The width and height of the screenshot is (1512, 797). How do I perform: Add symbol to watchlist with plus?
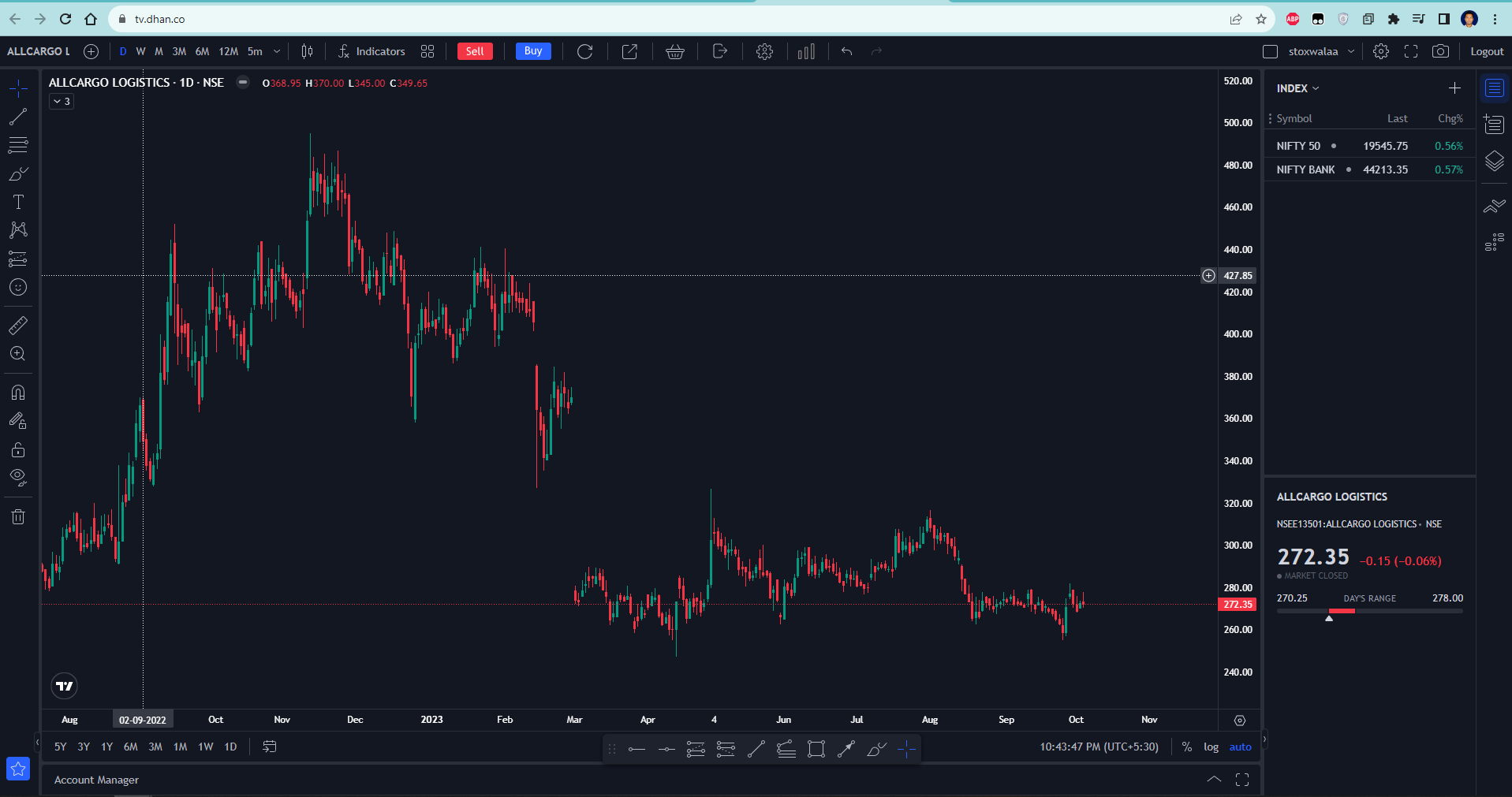pos(1454,88)
